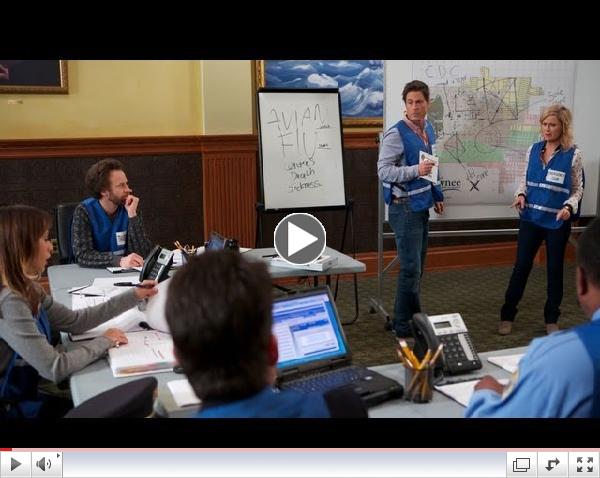
Task: Click the share arrow icon
Action: (552, 464)
